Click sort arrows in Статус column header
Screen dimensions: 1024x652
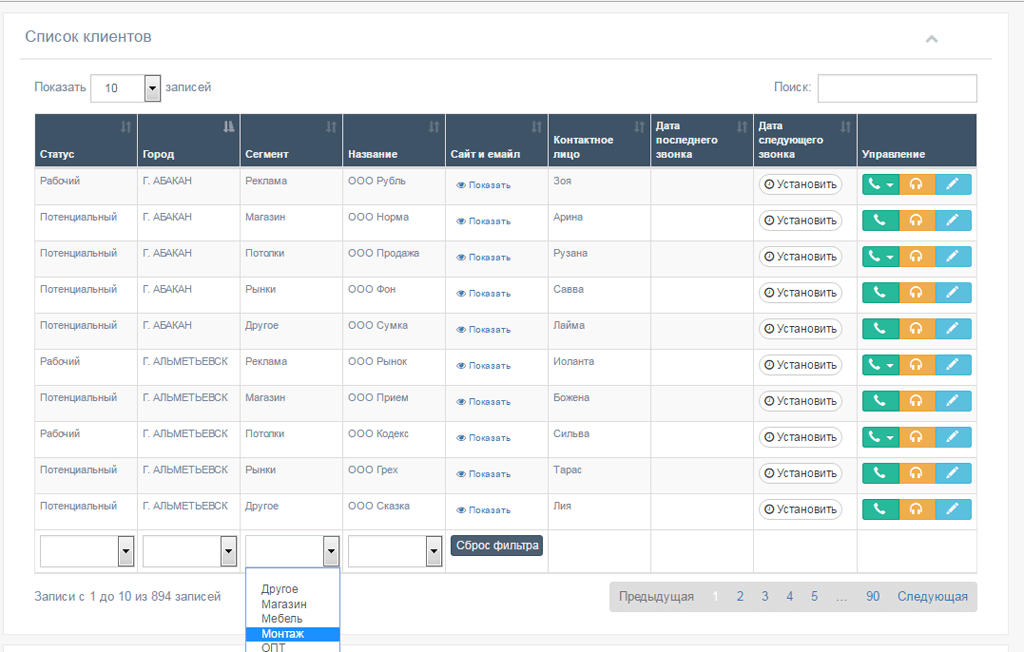126,127
